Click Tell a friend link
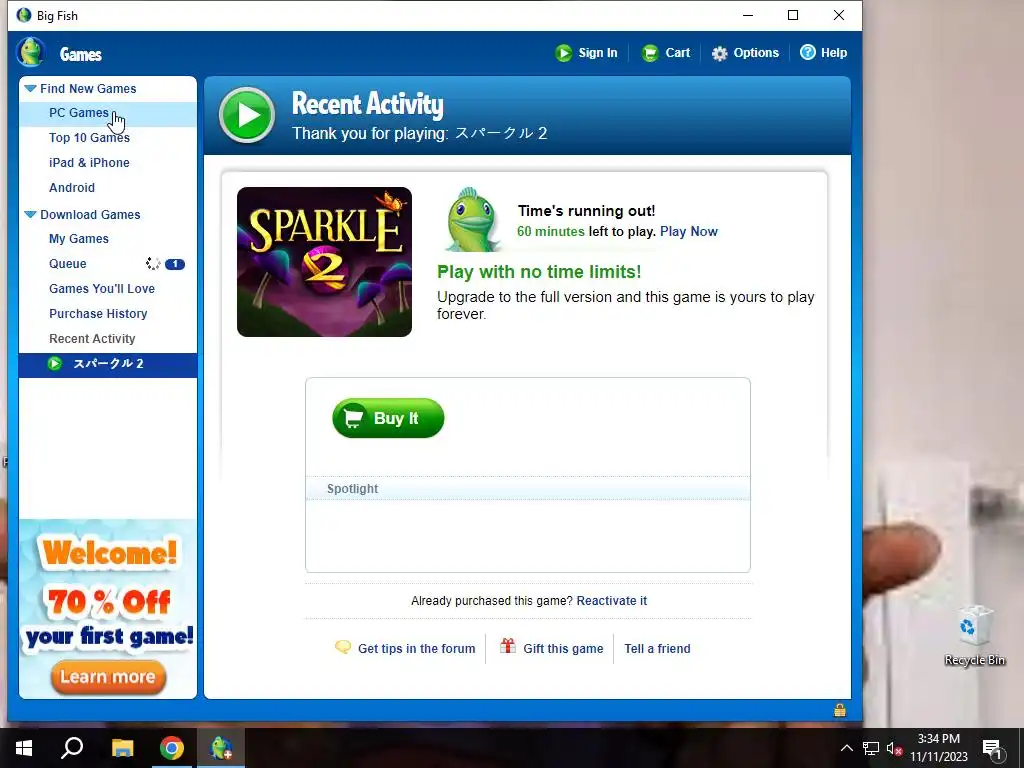The width and height of the screenshot is (1024, 768). (657, 648)
